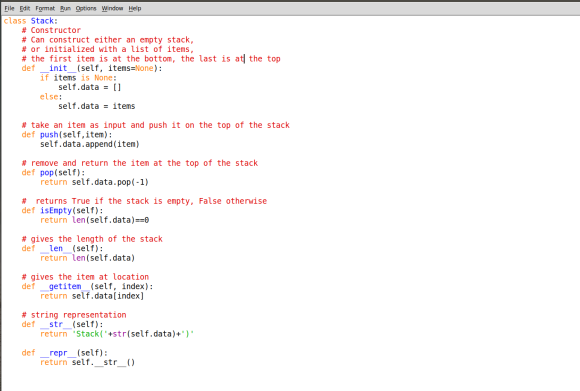
Task: Click the 'def pop(self):' line
Action: [53, 173]
